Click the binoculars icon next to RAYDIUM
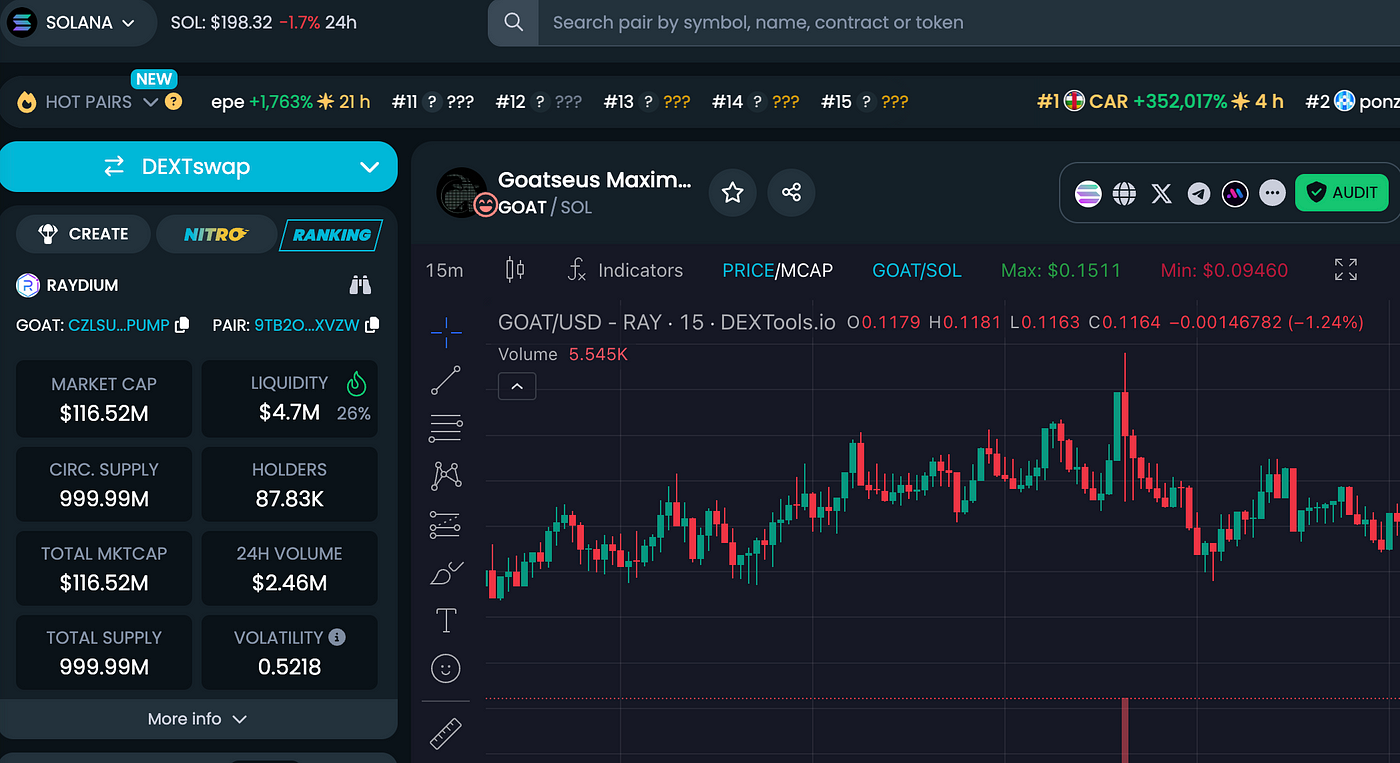Screen dimensions: 1400x763 [360, 285]
